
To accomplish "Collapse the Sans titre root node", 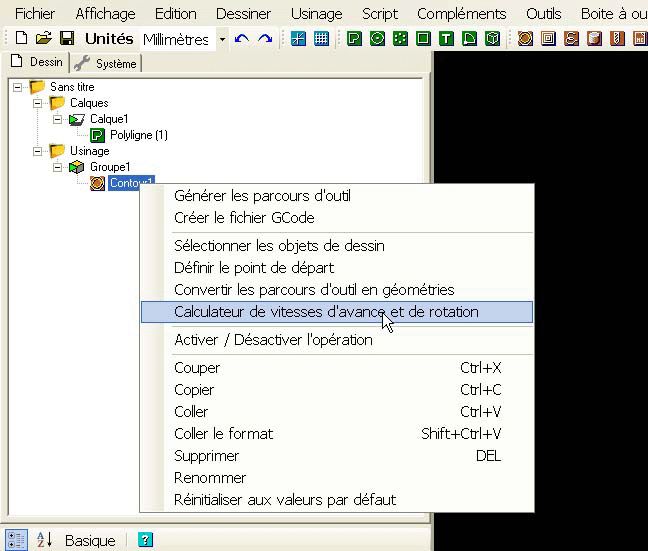I will point(17,87).
